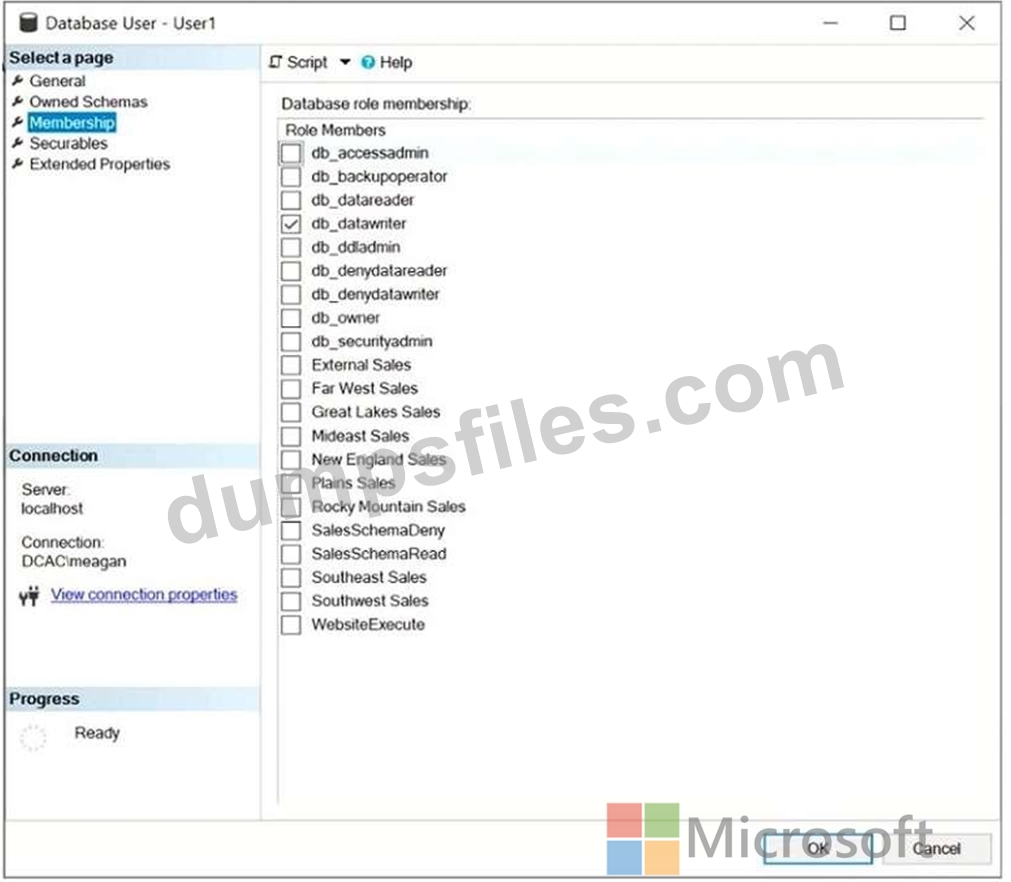Image resolution: width=1011 pixels, height=882 pixels.
Task: Select the Role Members column header
Action: 335,130
